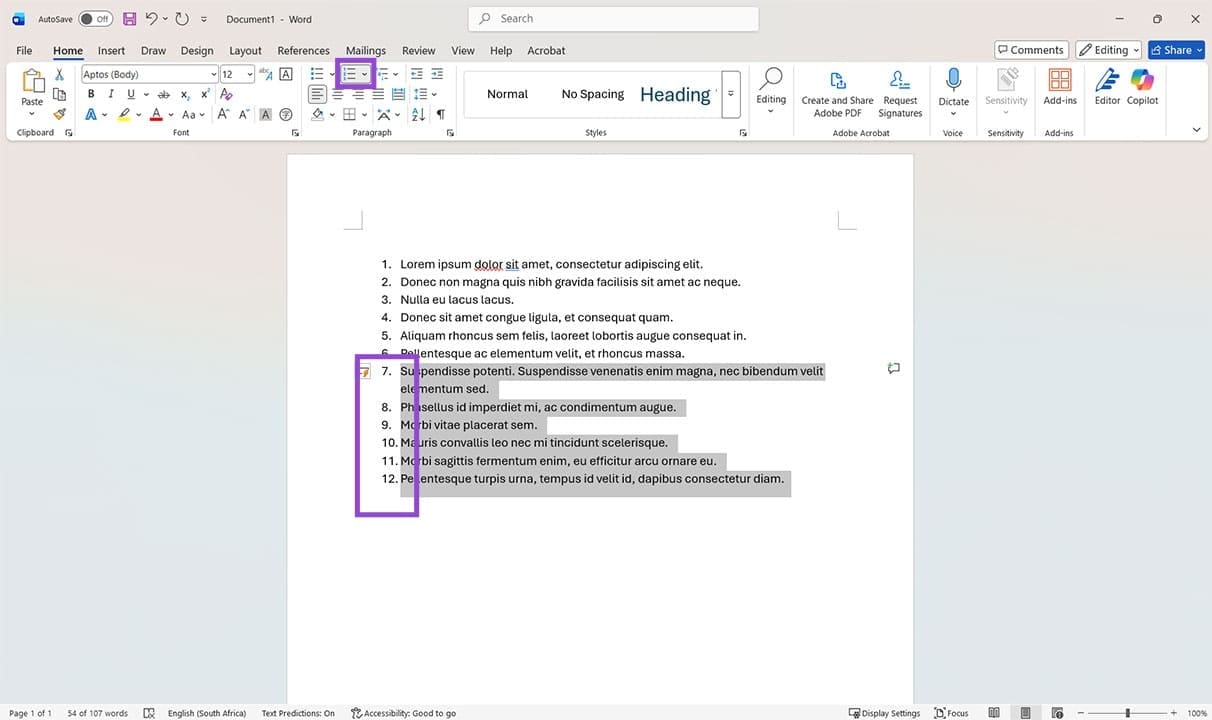1212x720 pixels.
Task: Click the Sort icon in Paragraph group
Action: (418, 115)
